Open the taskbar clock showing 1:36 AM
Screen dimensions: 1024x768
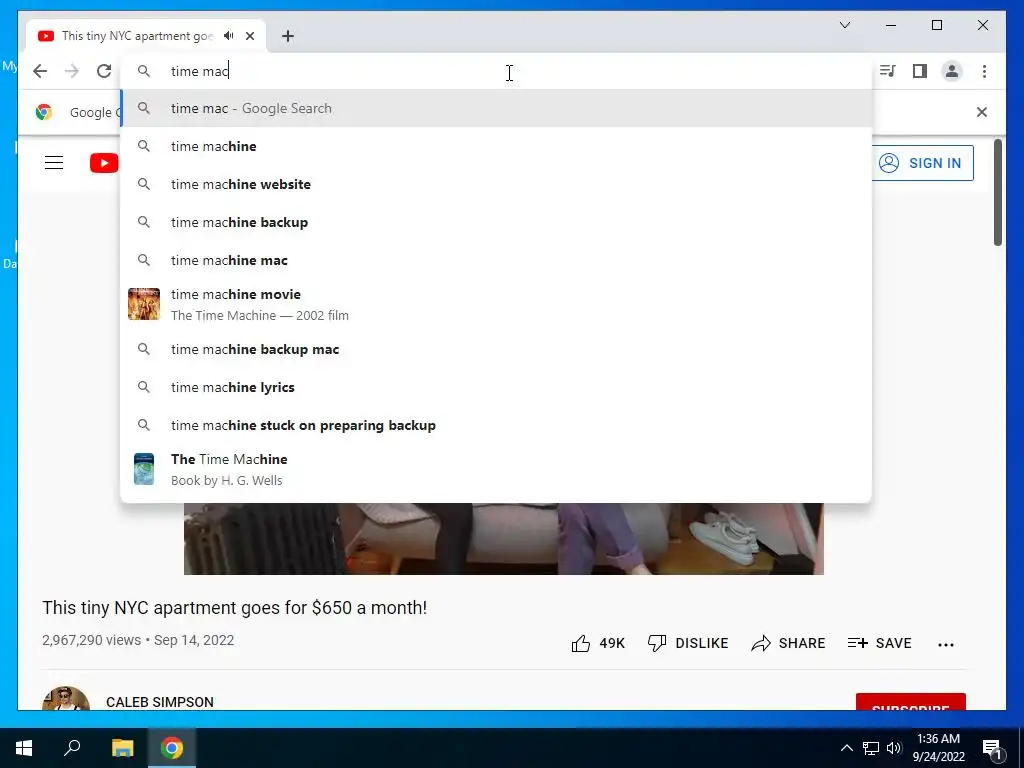coord(938,748)
